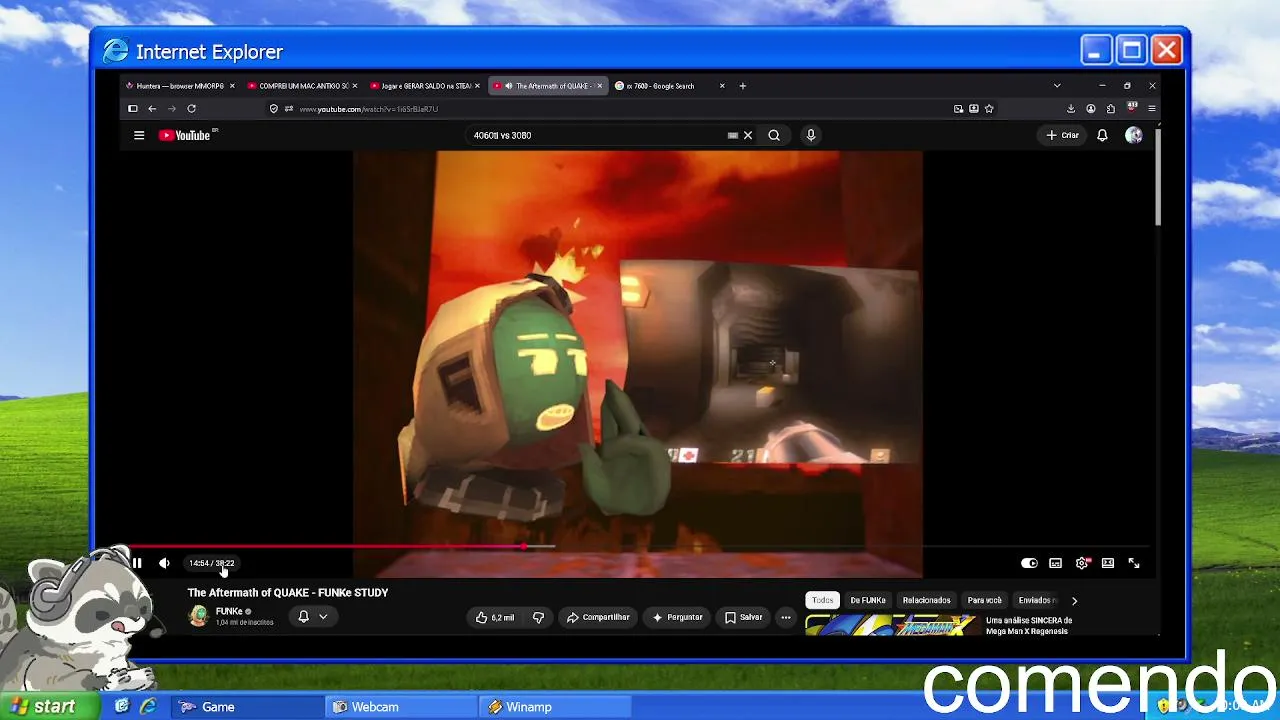Open the Game taskbar button
The height and width of the screenshot is (720, 1280).
[x=248, y=707]
